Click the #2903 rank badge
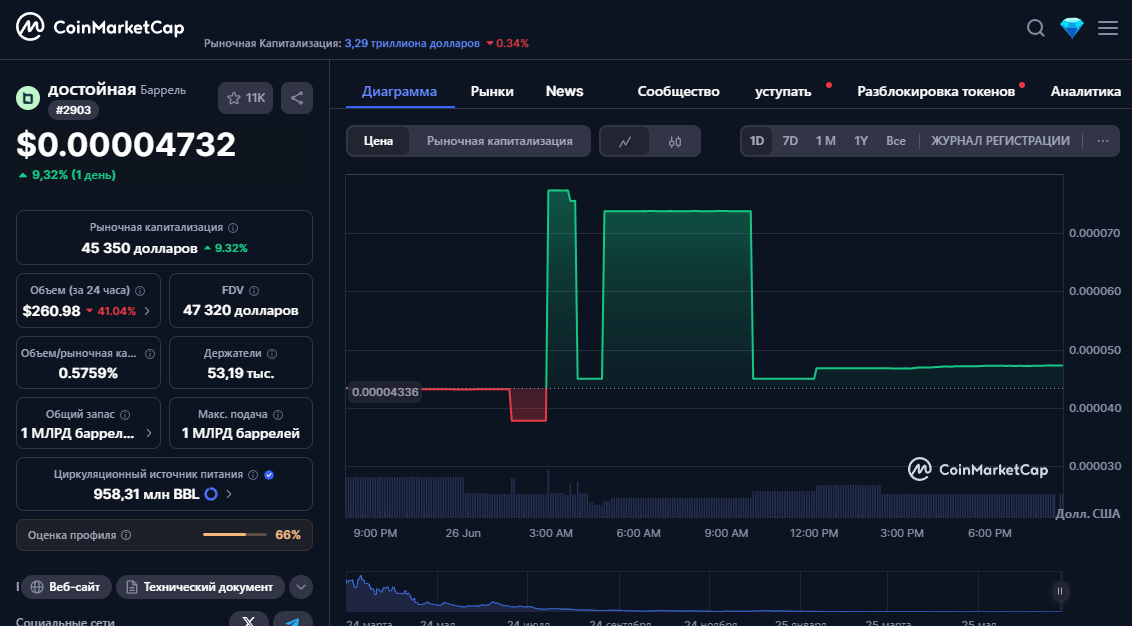Image resolution: width=1132 pixels, height=626 pixels. coord(74,110)
